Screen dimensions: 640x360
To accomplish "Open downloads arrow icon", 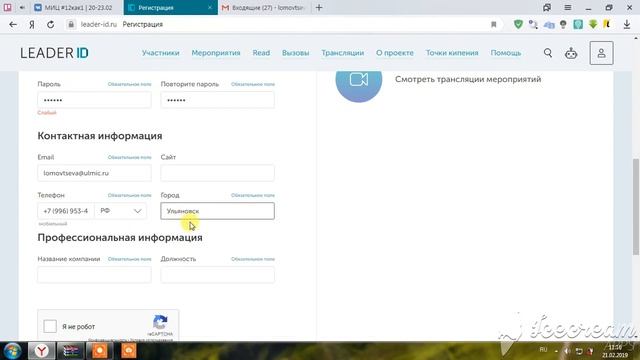I will (627, 24).
